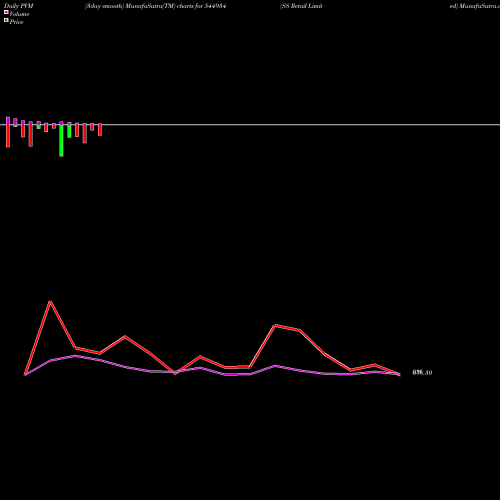Select the 'Price' legend label
The height and width of the screenshot is (500, 500).
[16, 22]
